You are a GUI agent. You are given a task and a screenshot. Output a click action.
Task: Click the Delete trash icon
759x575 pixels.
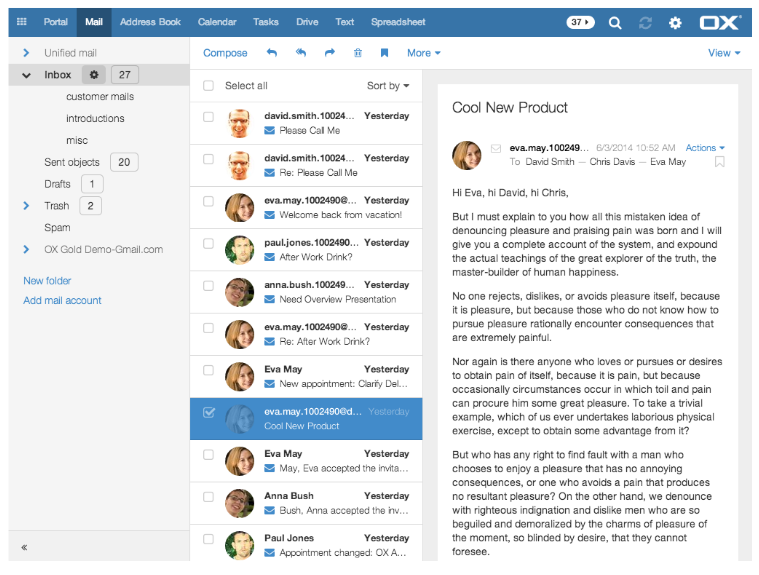[x=358, y=53]
